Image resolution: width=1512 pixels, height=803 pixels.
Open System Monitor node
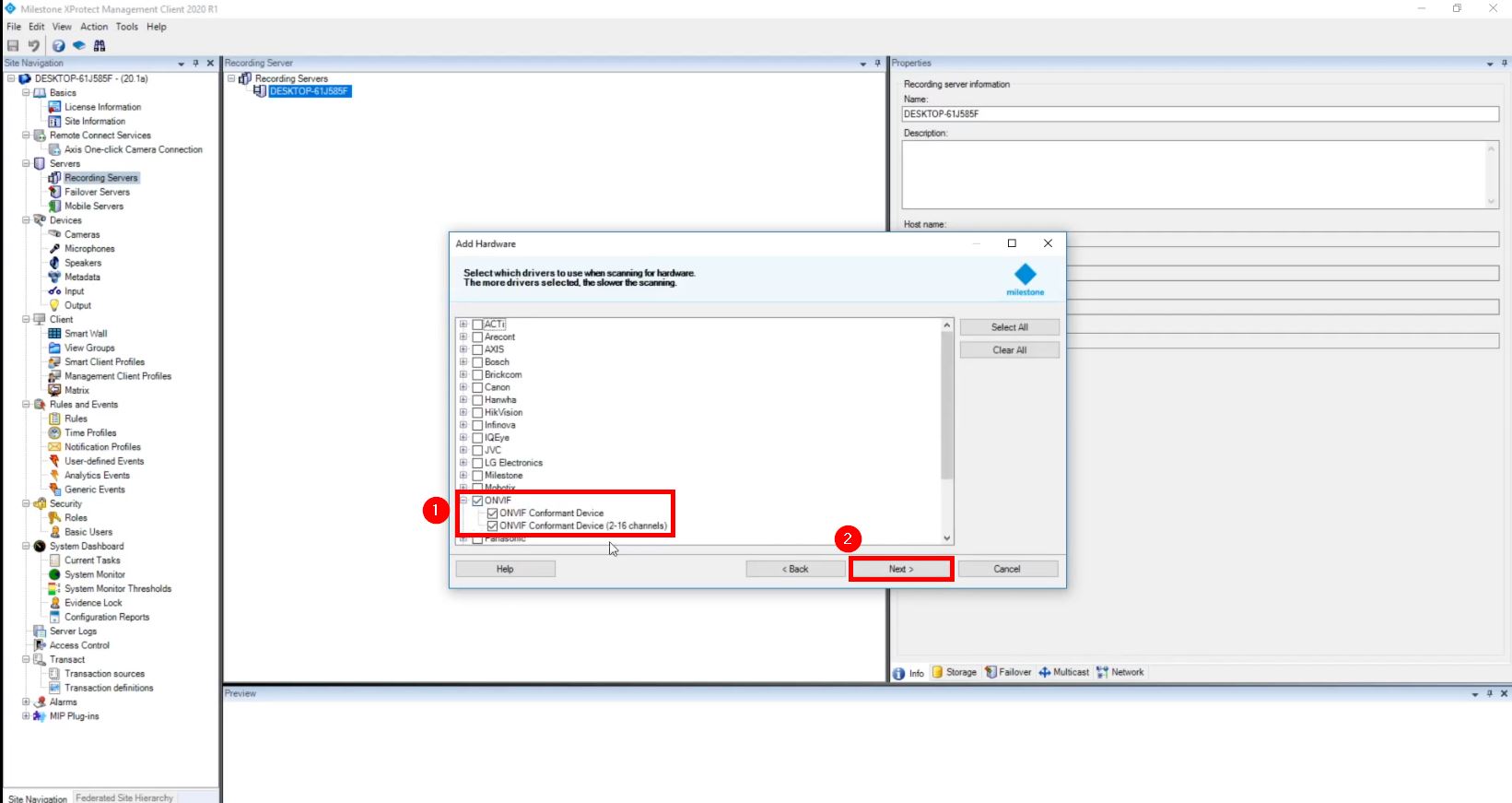pyautogui.click(x=95, y=574)
